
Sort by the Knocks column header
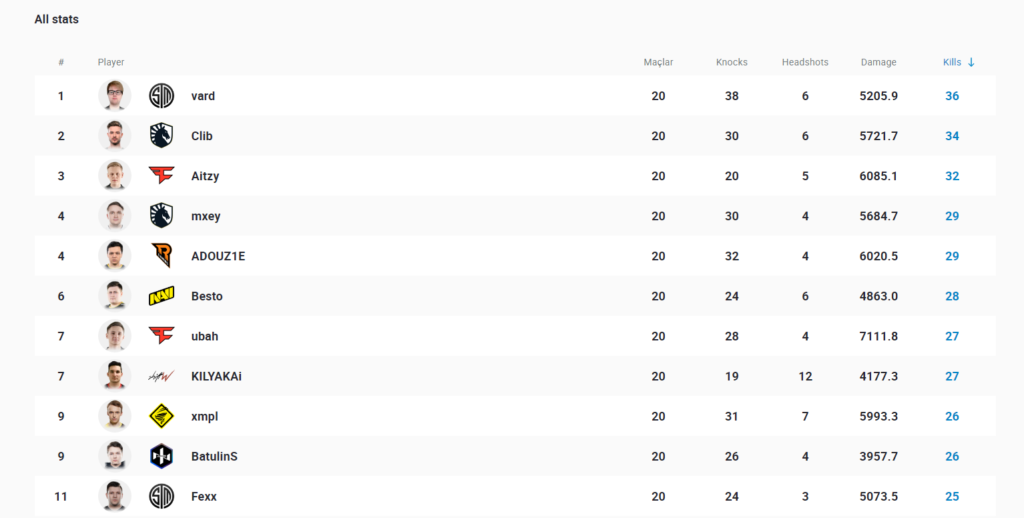point(731,62)
